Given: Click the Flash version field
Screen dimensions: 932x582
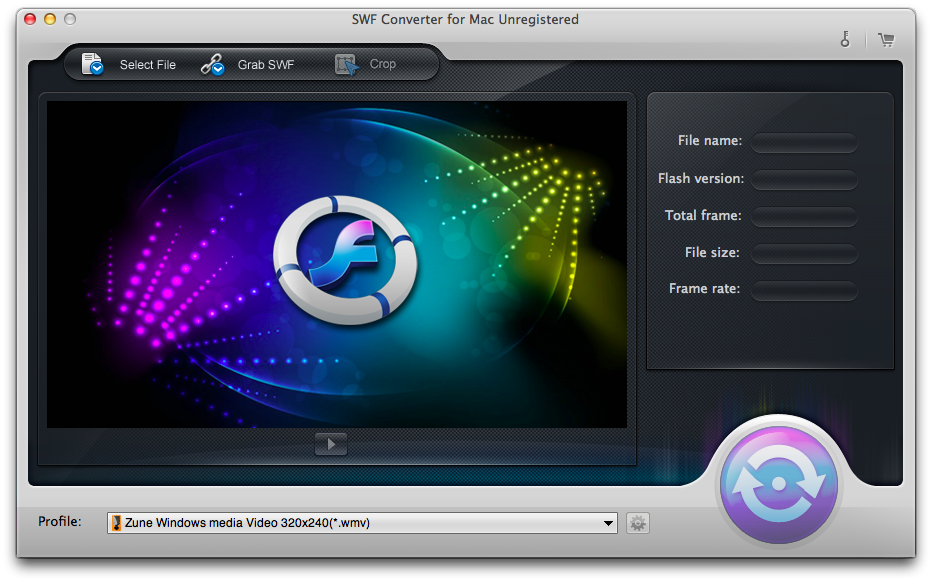Looking at the screenshot, I should tap(804, 180).
